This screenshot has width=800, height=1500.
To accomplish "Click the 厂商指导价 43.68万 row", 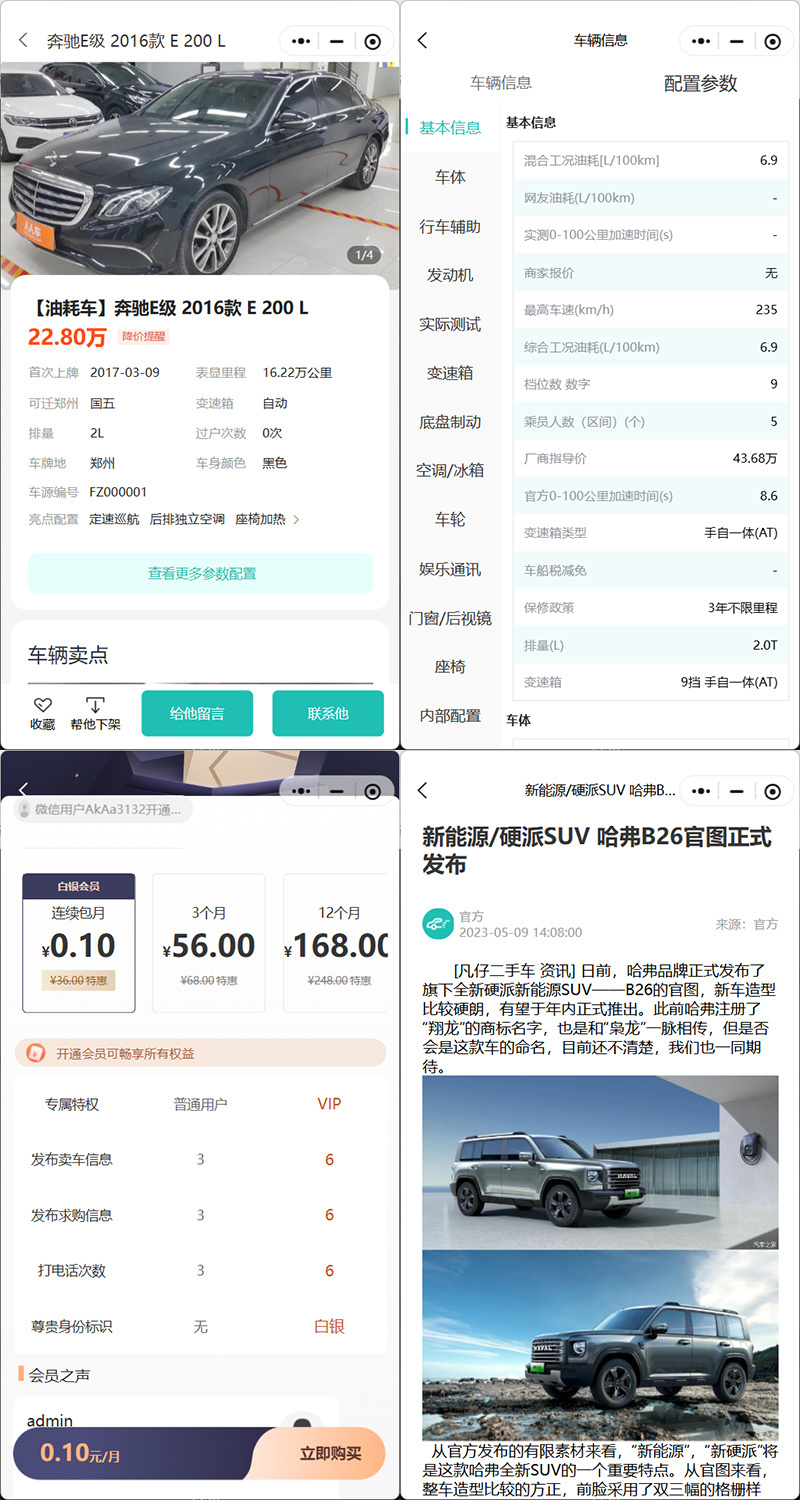I will (x=650, y=458).
